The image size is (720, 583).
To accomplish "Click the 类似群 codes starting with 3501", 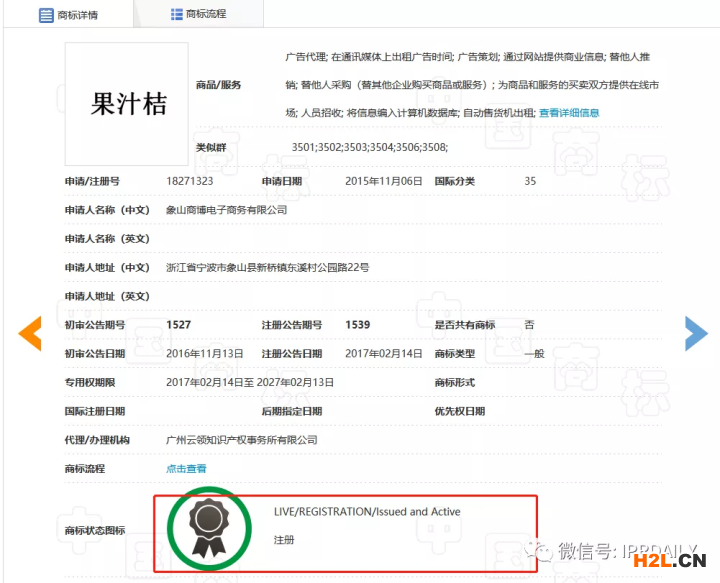I will pos(369,147).
